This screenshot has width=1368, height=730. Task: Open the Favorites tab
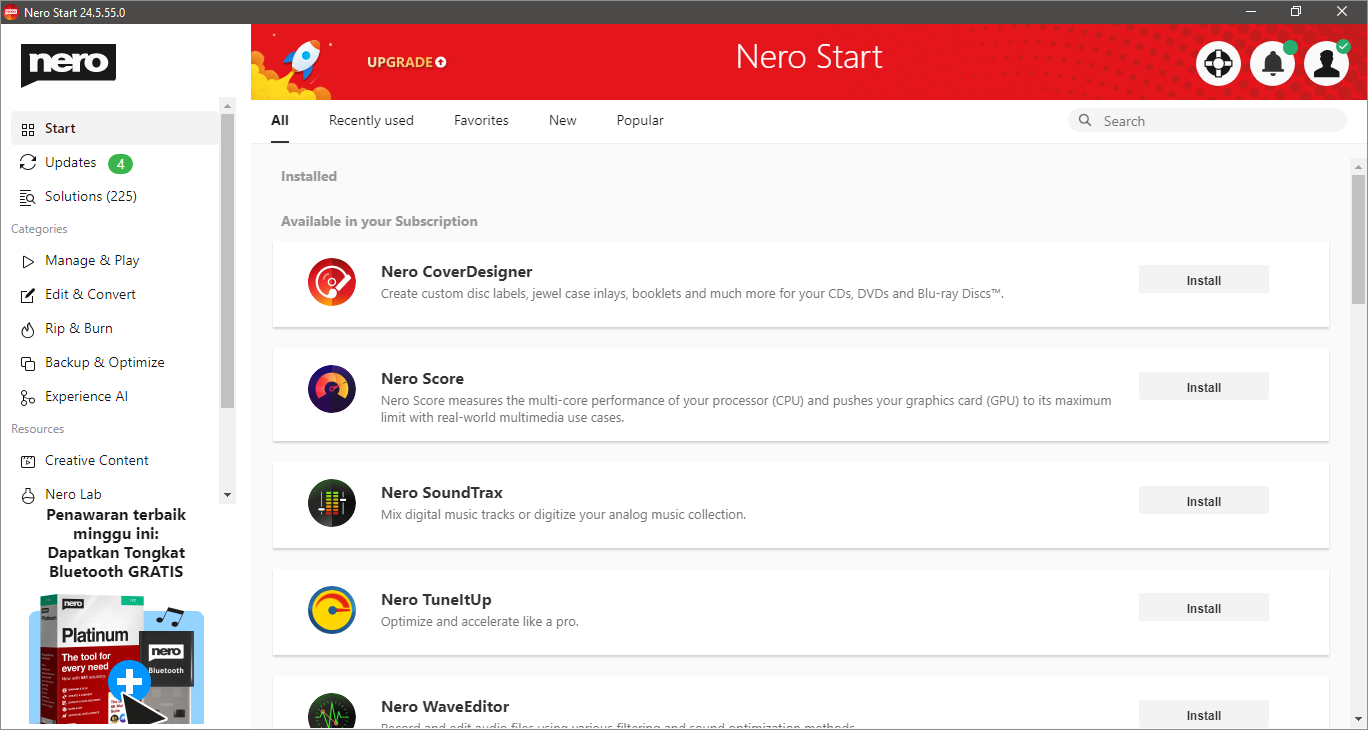[x=481, y=120]
